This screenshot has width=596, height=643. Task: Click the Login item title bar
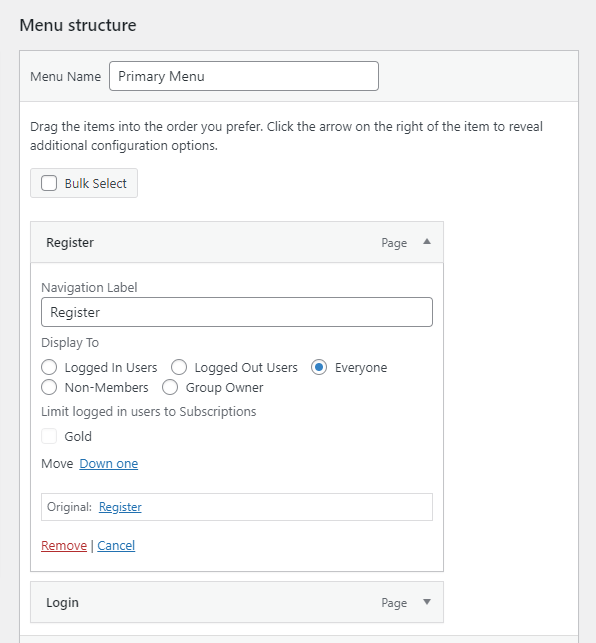[237, 602]
